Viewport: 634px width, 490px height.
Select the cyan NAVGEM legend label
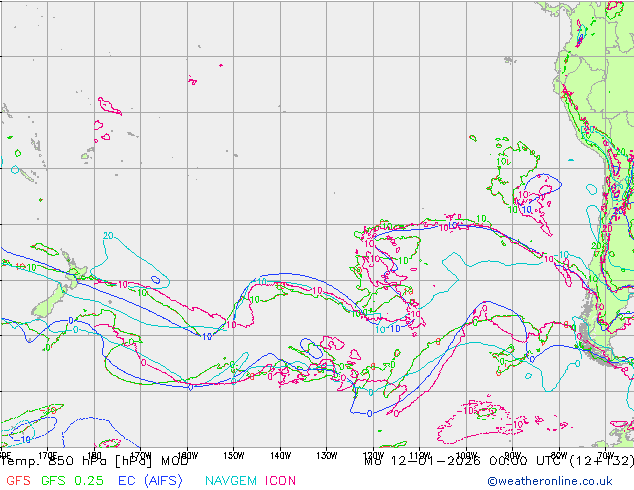(231, 481)
